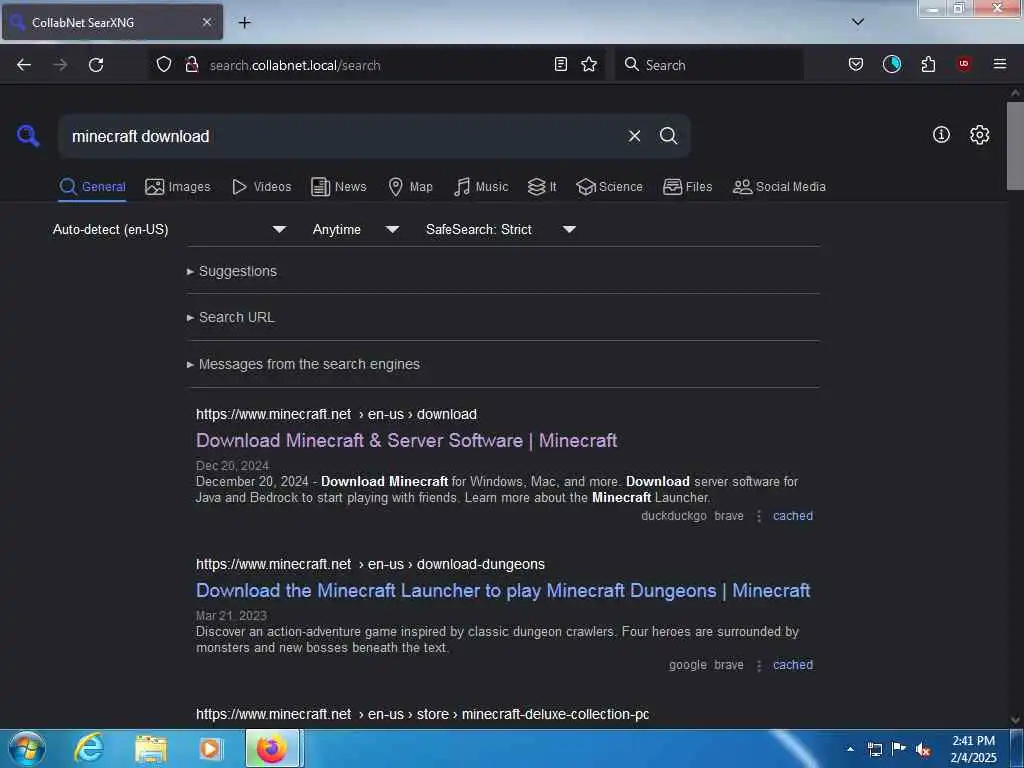Open Minecraft Dungeons Launcher result link
The height and width of the screenshot is (768, 1024).
(x=503, y=591)
